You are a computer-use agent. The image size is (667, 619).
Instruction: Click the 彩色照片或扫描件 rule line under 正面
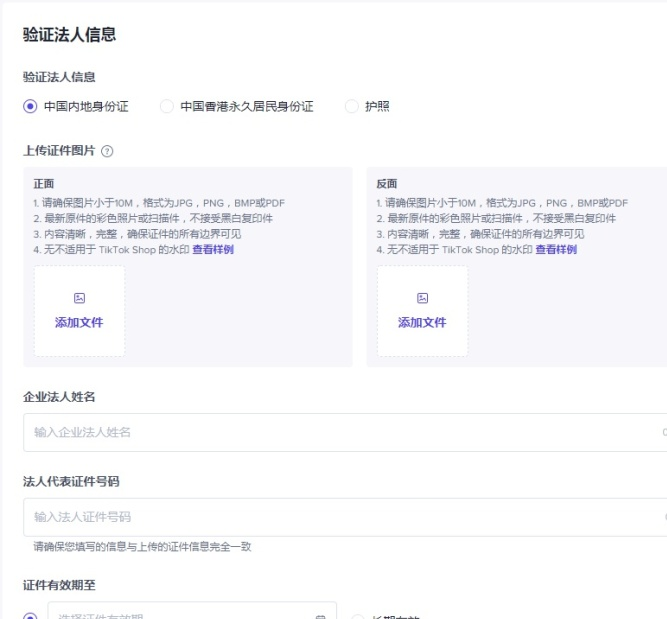[x=153, y=218]
